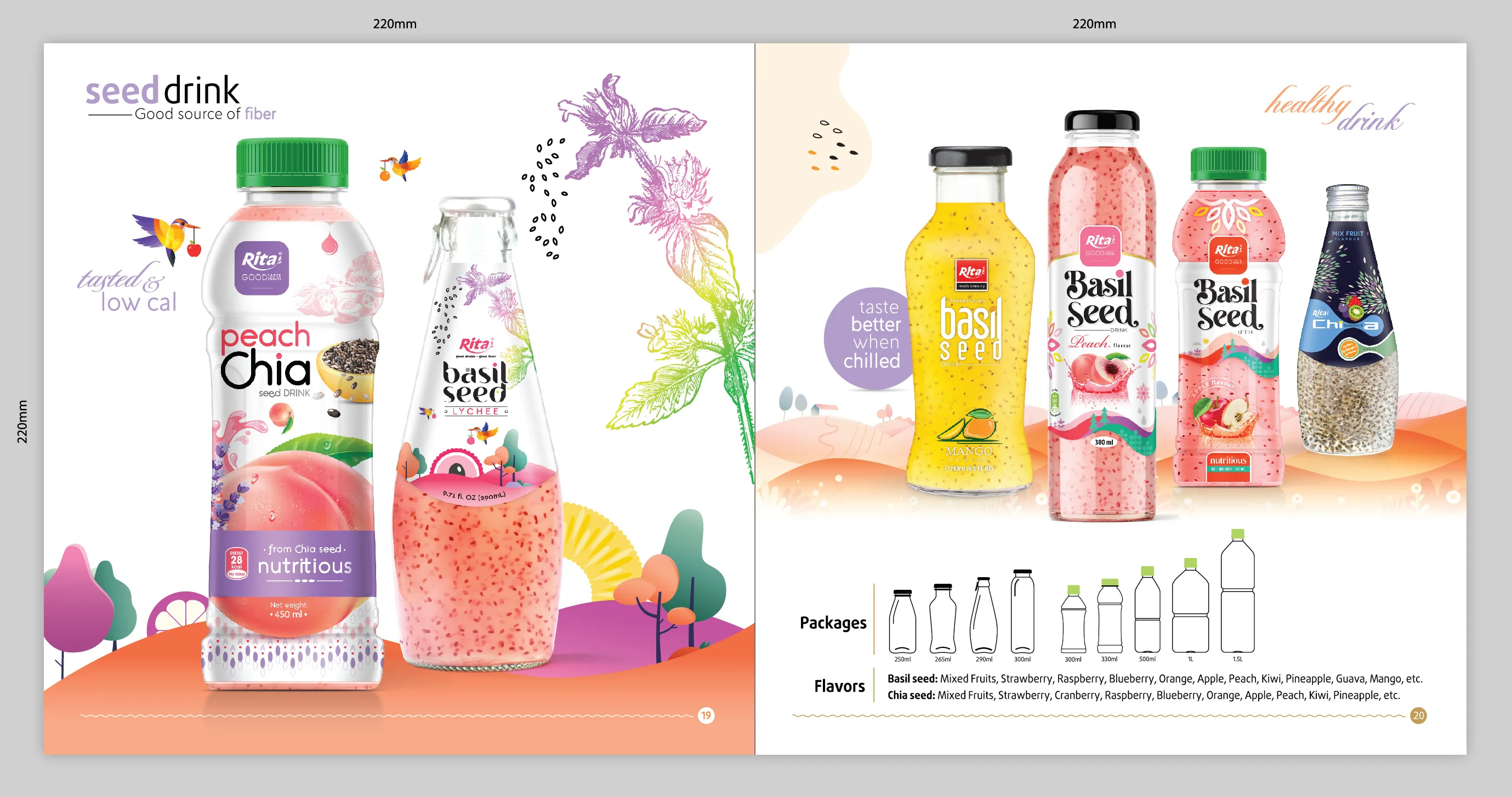Click the 500ml green-capped bottle icon
Image resolution: width=1512 pixels, height=797 pixels.
coord(1147,611)
